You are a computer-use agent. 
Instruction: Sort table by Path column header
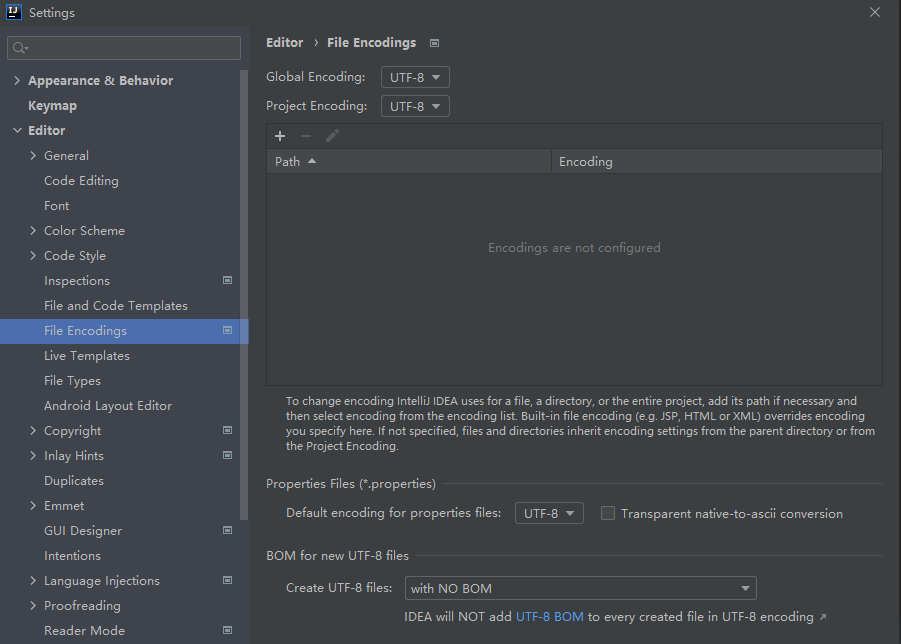409,162
